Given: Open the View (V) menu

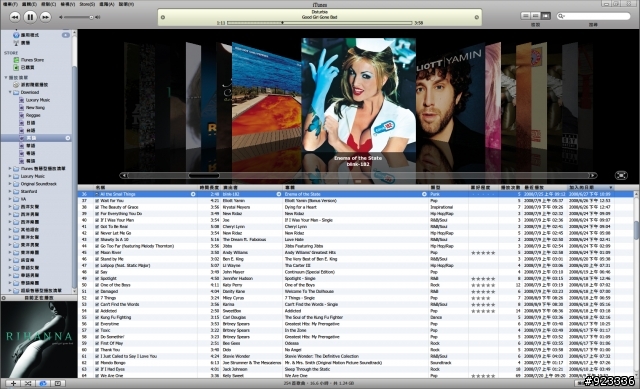Looking at the screenshot, I should click(x=68, y=4).
